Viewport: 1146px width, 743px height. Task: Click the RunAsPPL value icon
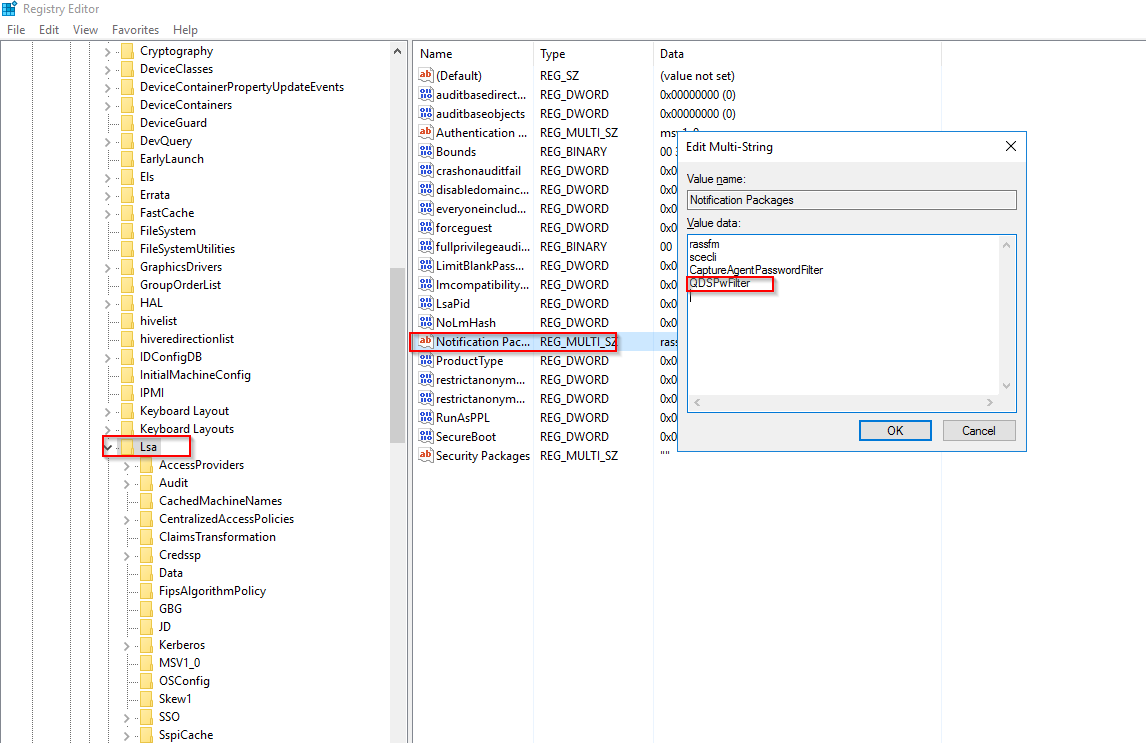[425, 417]
